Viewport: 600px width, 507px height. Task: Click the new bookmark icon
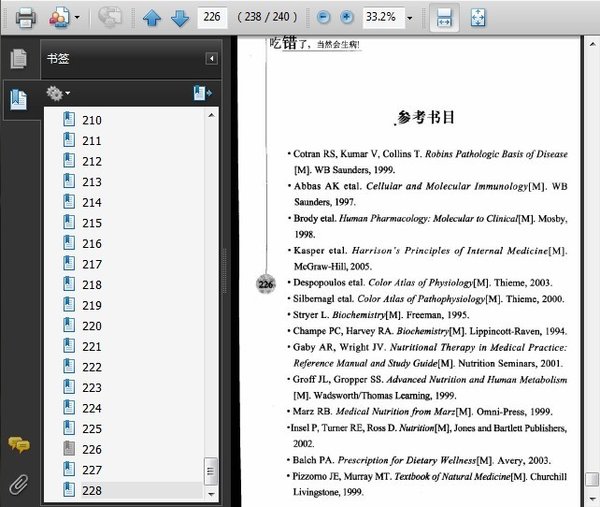pyautogui.click(x=201, y=93)
